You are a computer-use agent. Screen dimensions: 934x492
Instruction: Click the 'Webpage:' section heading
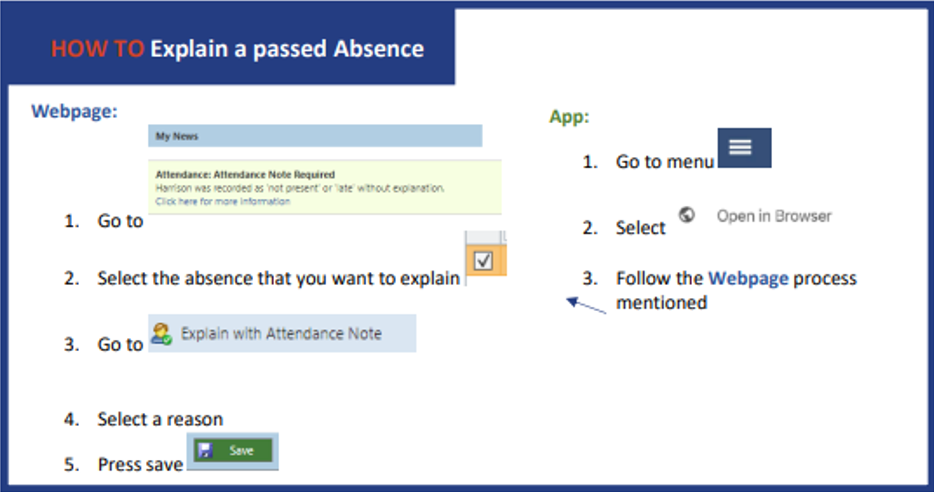(x=74, y=111)
